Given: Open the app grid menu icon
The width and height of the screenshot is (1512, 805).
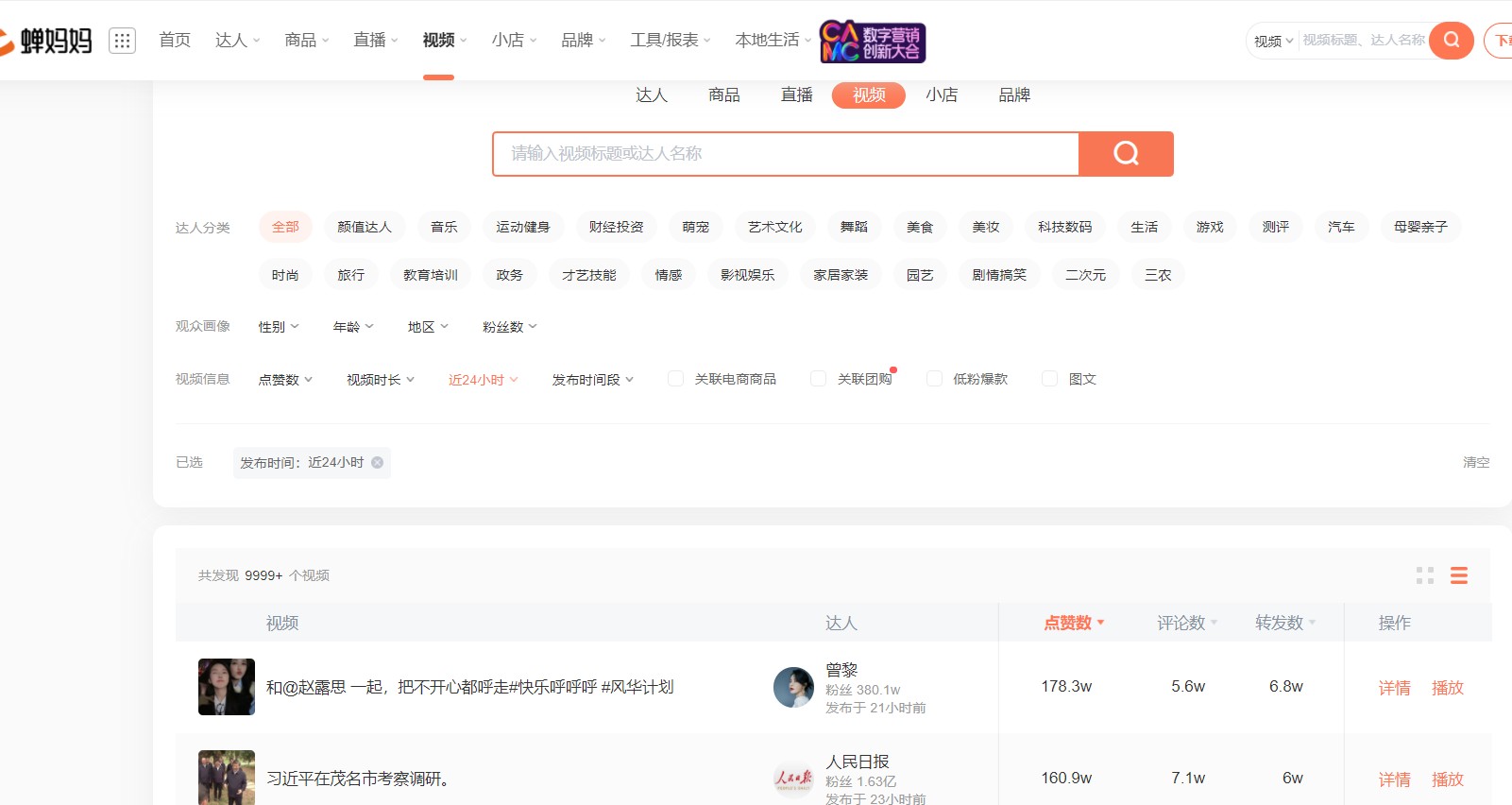Looking at the screenshot, I should click(123, 41).
